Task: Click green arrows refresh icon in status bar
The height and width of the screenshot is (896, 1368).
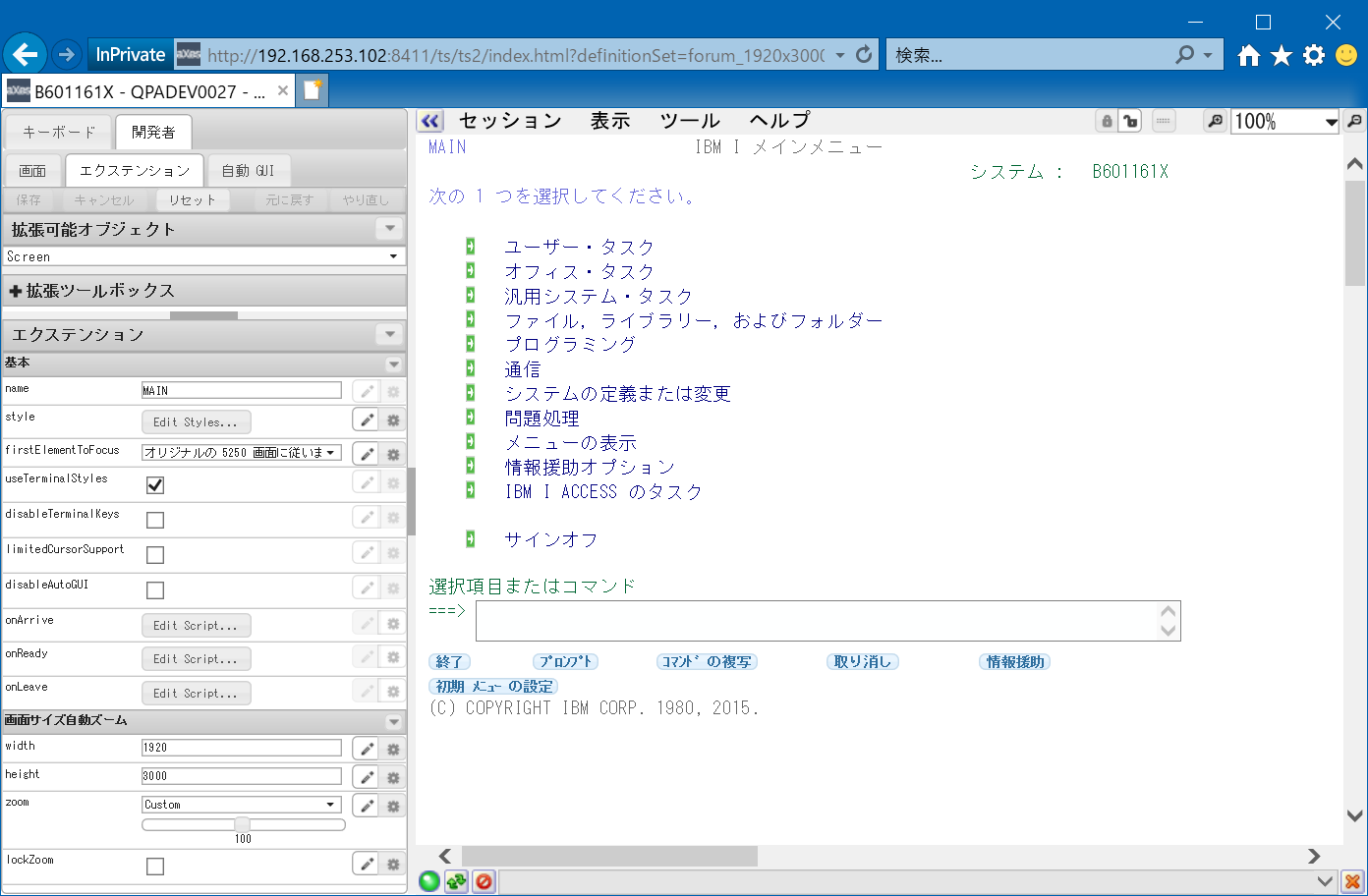Action: (456, 881)
